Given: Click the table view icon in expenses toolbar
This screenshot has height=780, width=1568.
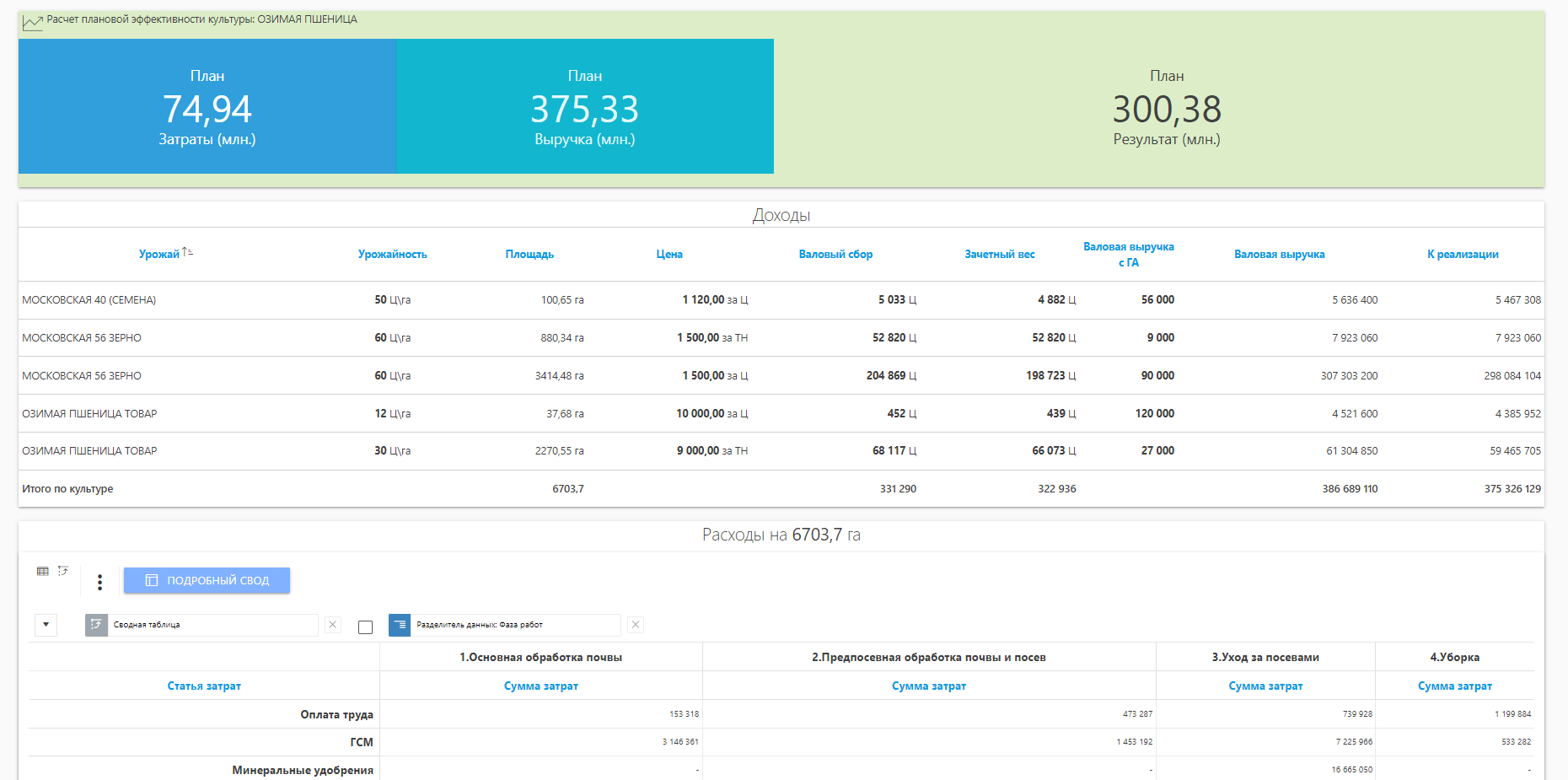Looking at the screenshot, I should (43, 572).
